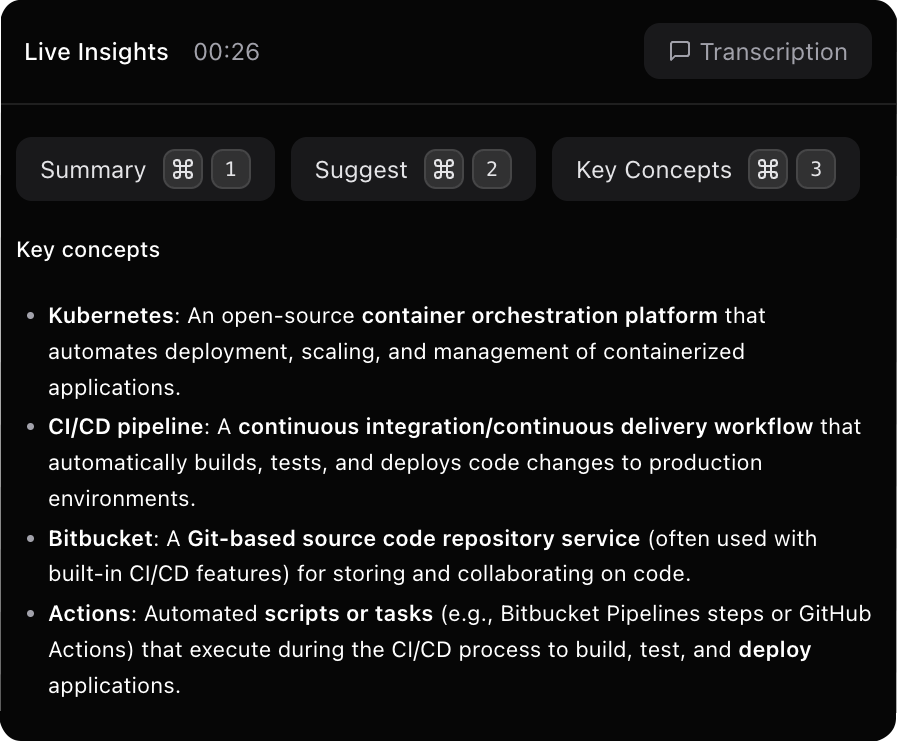Click the "3" shortcut badge on Key Concepts
Viewport: 897px width, 741px height.
pyautogui.click(x=816, y=170)
